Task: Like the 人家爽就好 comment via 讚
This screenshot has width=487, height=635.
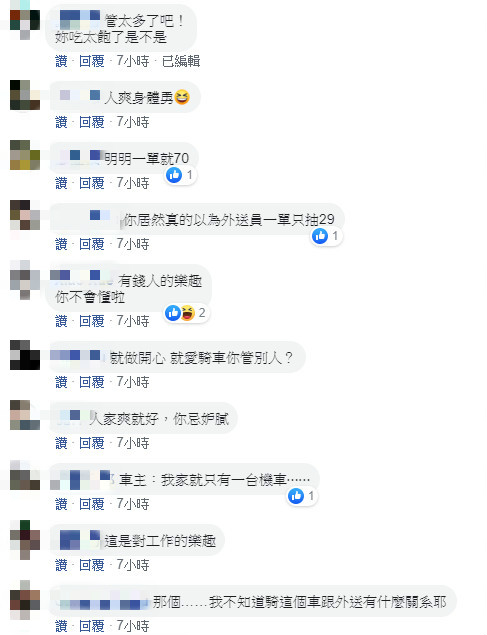Action: tap(61, 443)
